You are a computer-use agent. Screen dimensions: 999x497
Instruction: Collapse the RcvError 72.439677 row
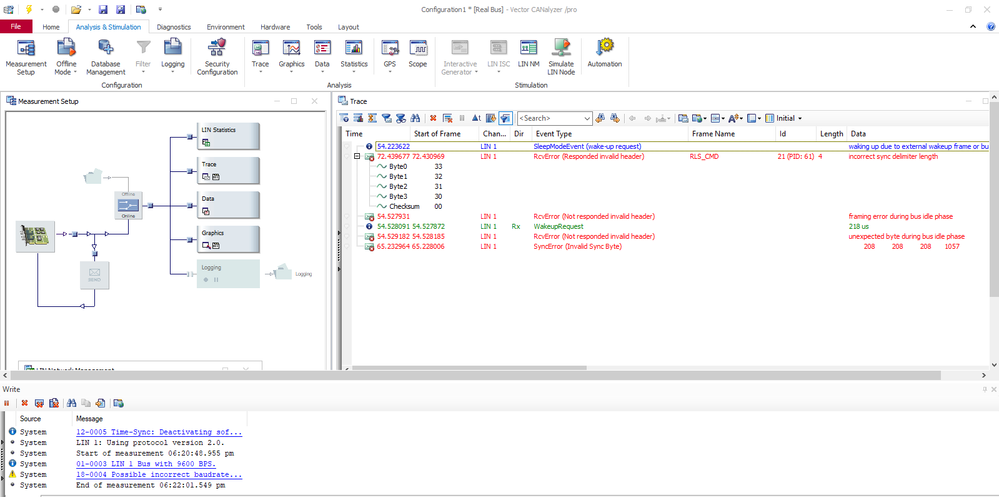[357, 157]
